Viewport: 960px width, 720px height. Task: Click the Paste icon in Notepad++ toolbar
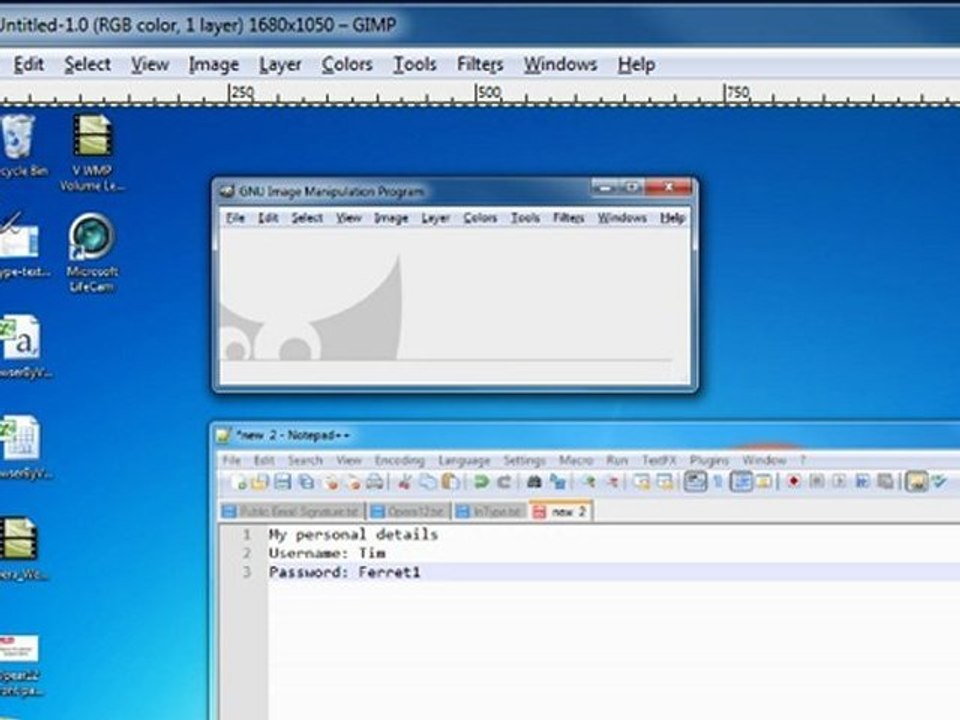click(451, 482)
